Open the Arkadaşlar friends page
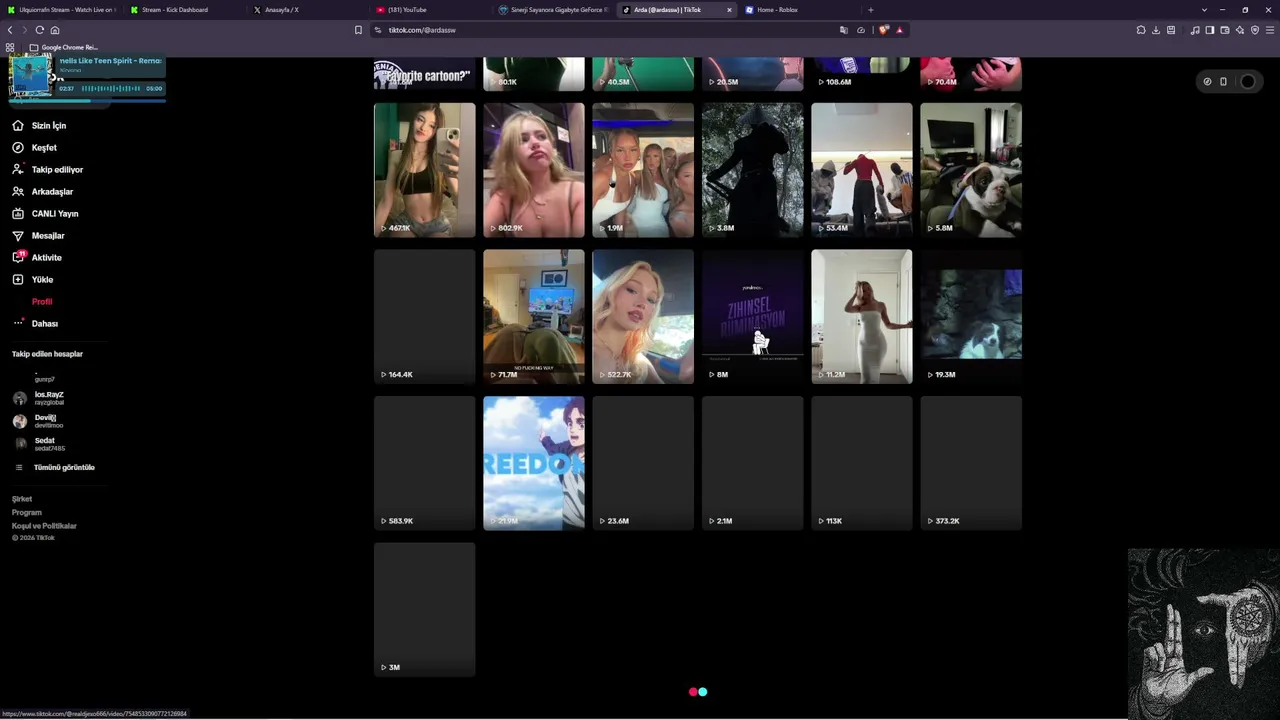This screenshot has width=1280, height=720. (43, 192)
